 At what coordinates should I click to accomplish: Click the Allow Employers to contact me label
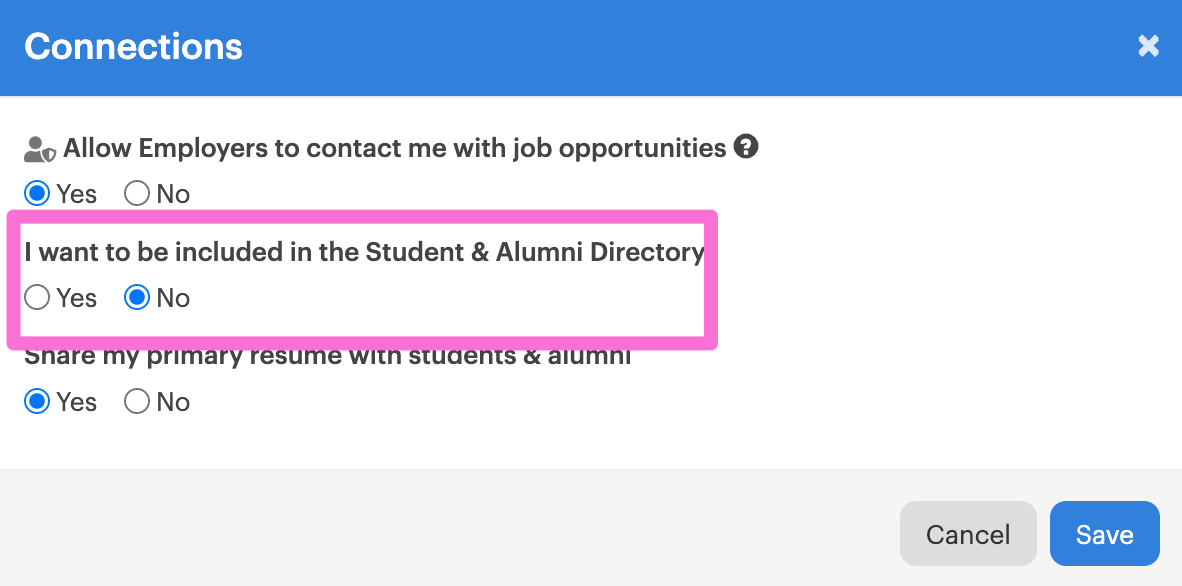394,149
